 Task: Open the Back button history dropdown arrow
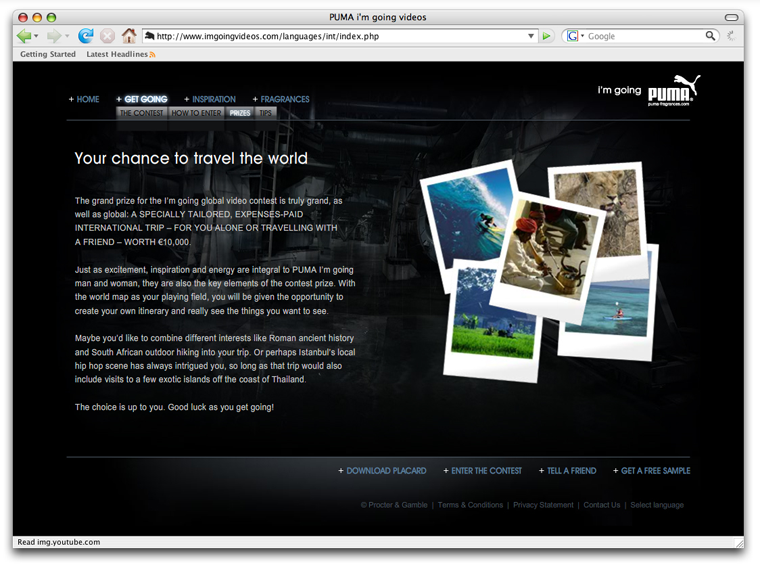coord(37,36)
